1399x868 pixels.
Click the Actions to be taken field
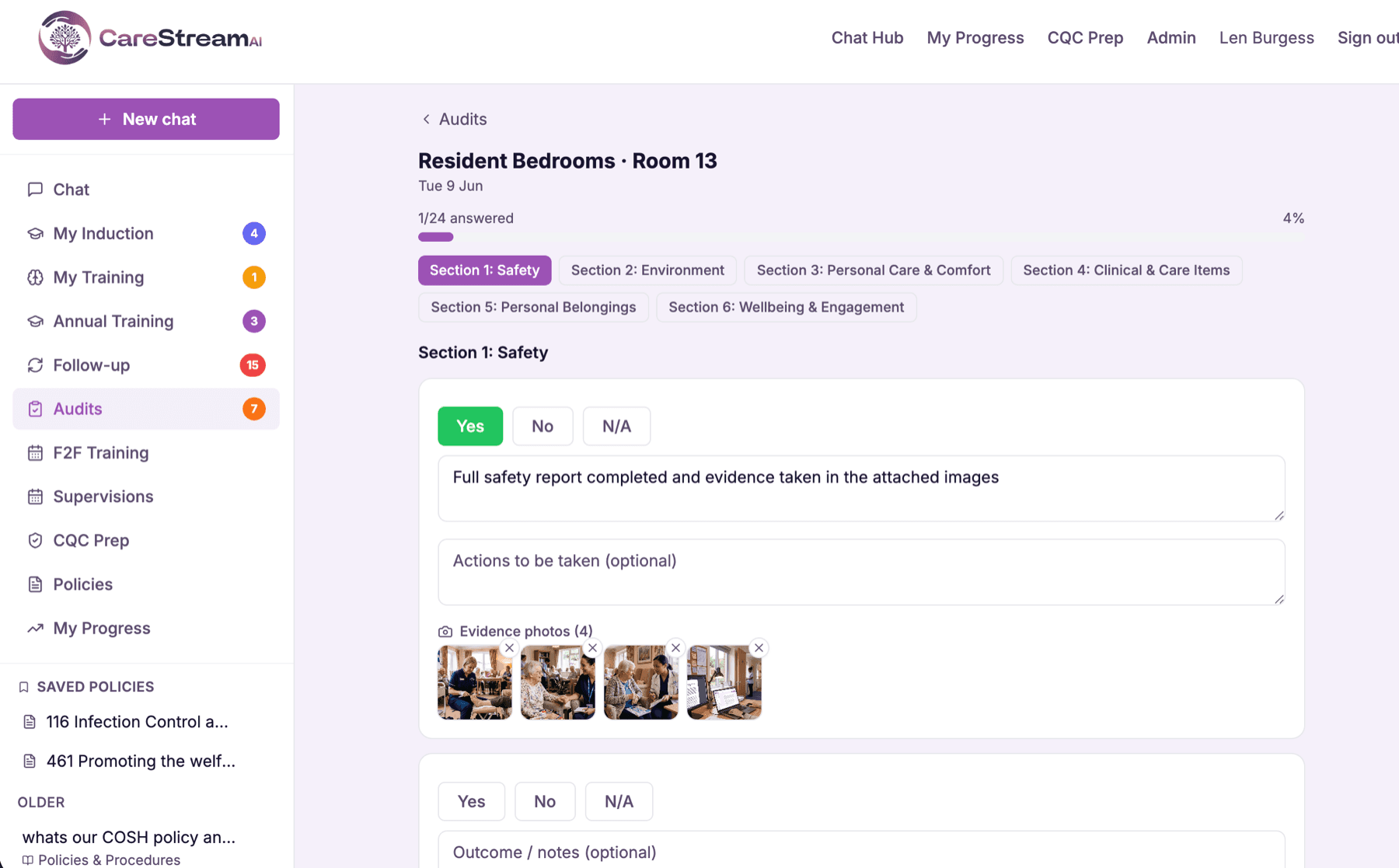pyautogui.click(x=861, y=572)
